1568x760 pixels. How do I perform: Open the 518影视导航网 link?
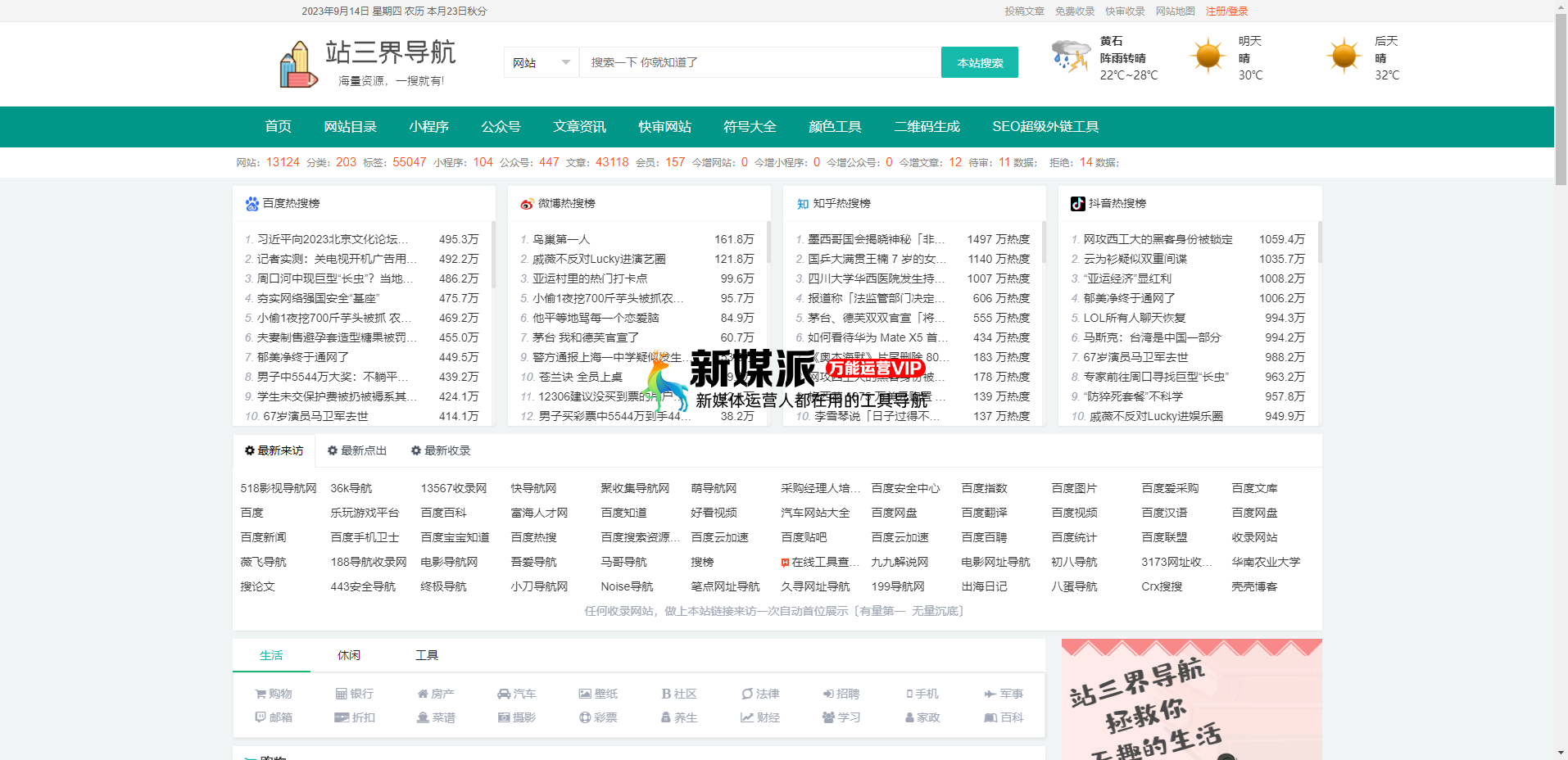pos(279,488)
